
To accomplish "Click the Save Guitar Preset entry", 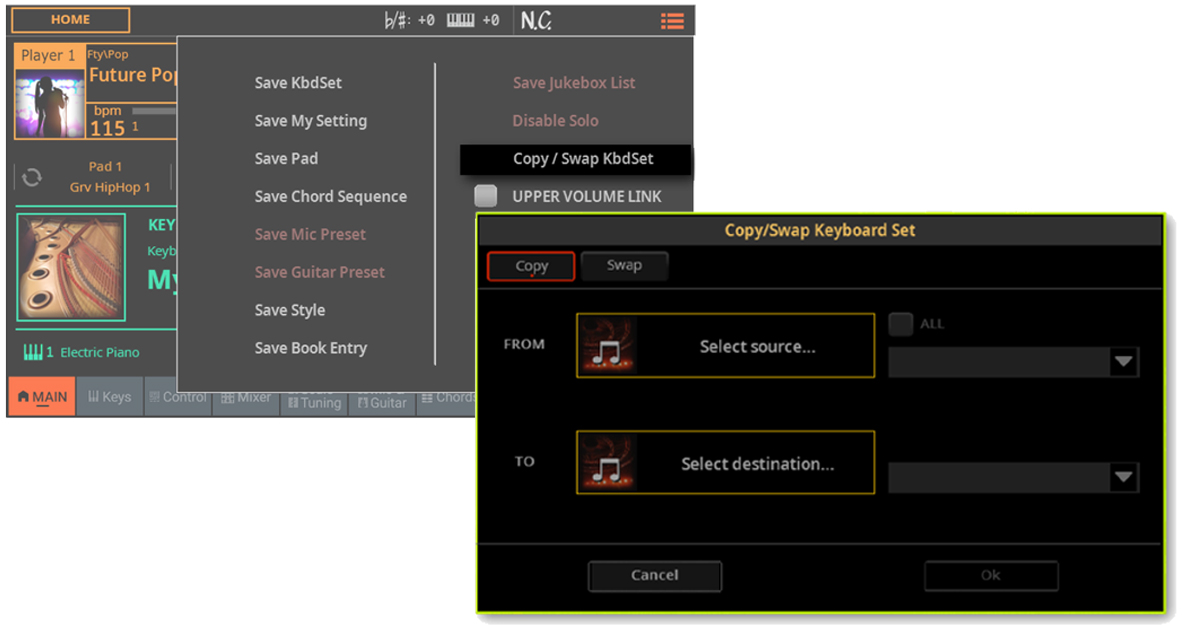I will [320, 272].
